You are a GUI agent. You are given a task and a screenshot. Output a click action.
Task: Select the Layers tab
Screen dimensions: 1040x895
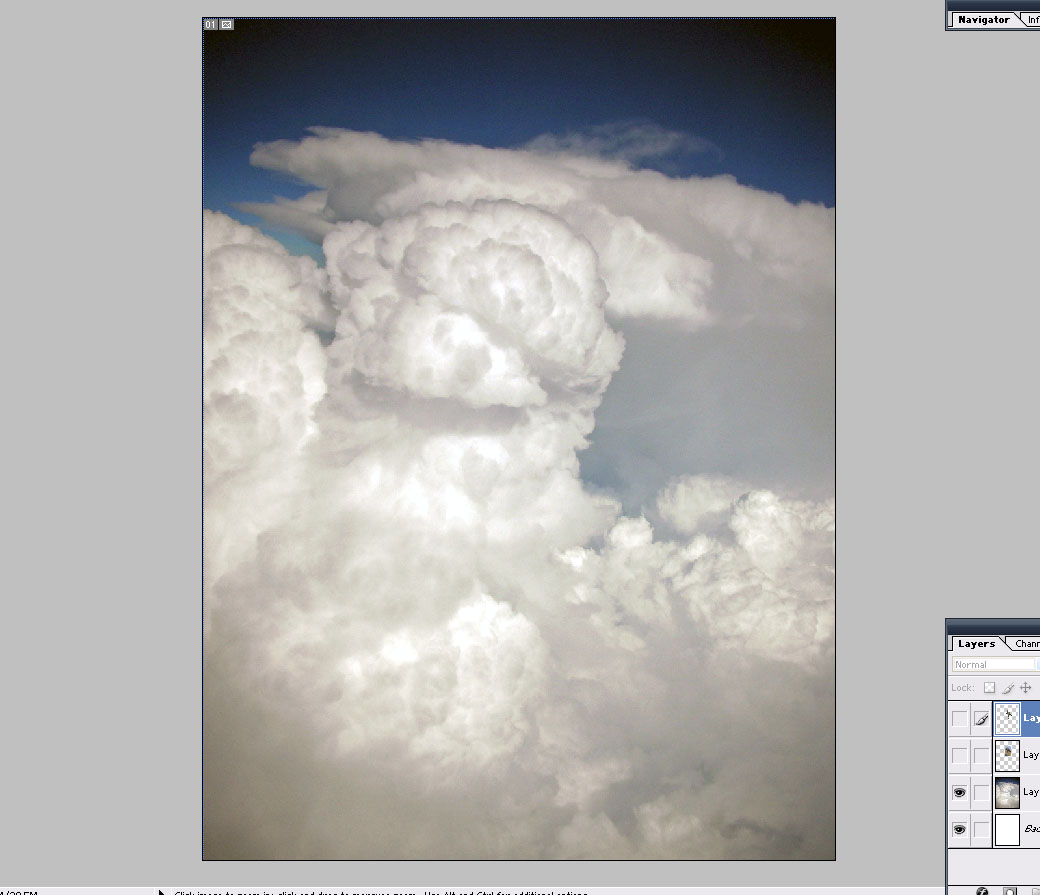pyautogui.click(x=976, y=644)
